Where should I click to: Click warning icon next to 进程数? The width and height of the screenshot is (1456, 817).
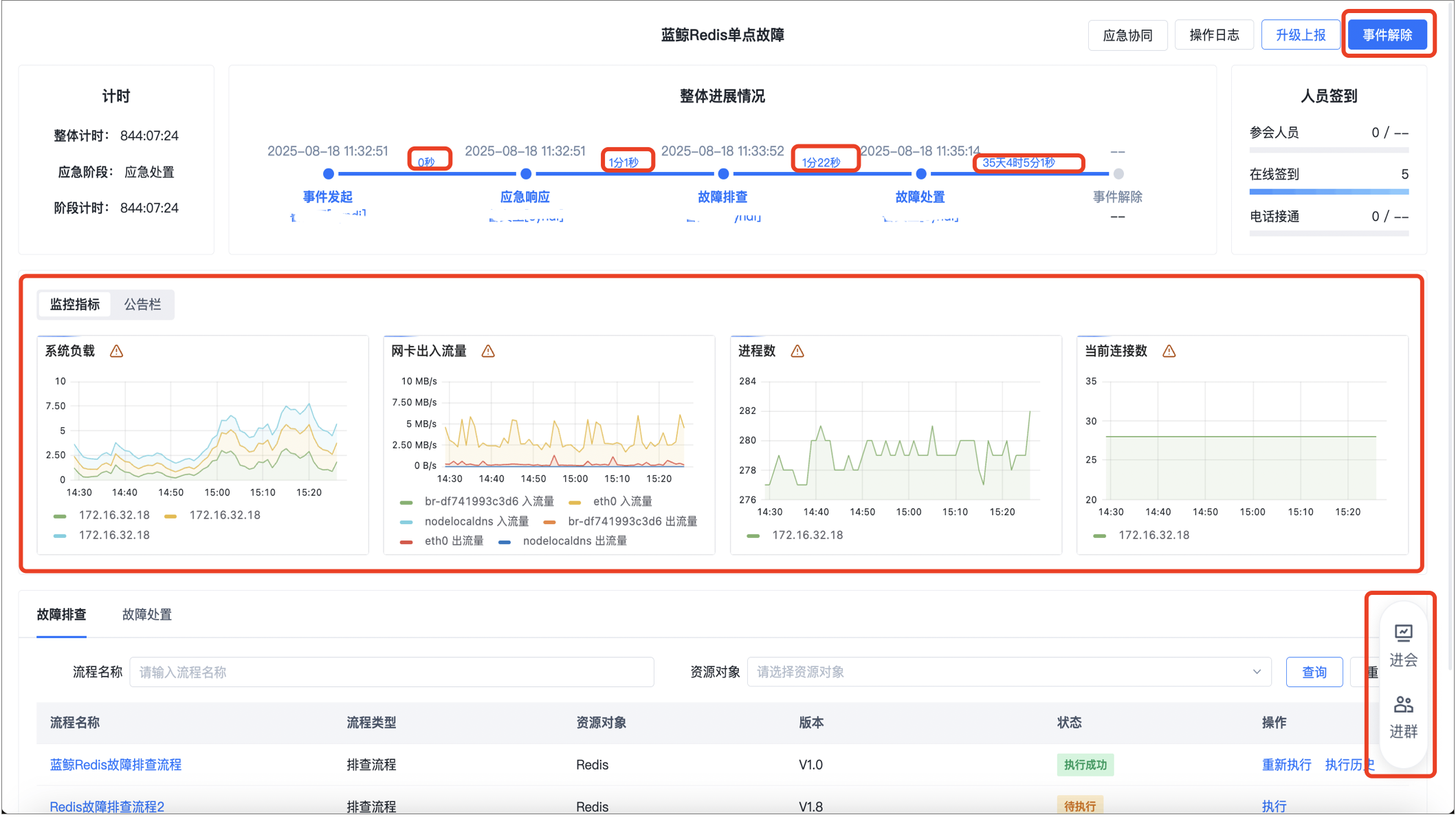point(797,351)
